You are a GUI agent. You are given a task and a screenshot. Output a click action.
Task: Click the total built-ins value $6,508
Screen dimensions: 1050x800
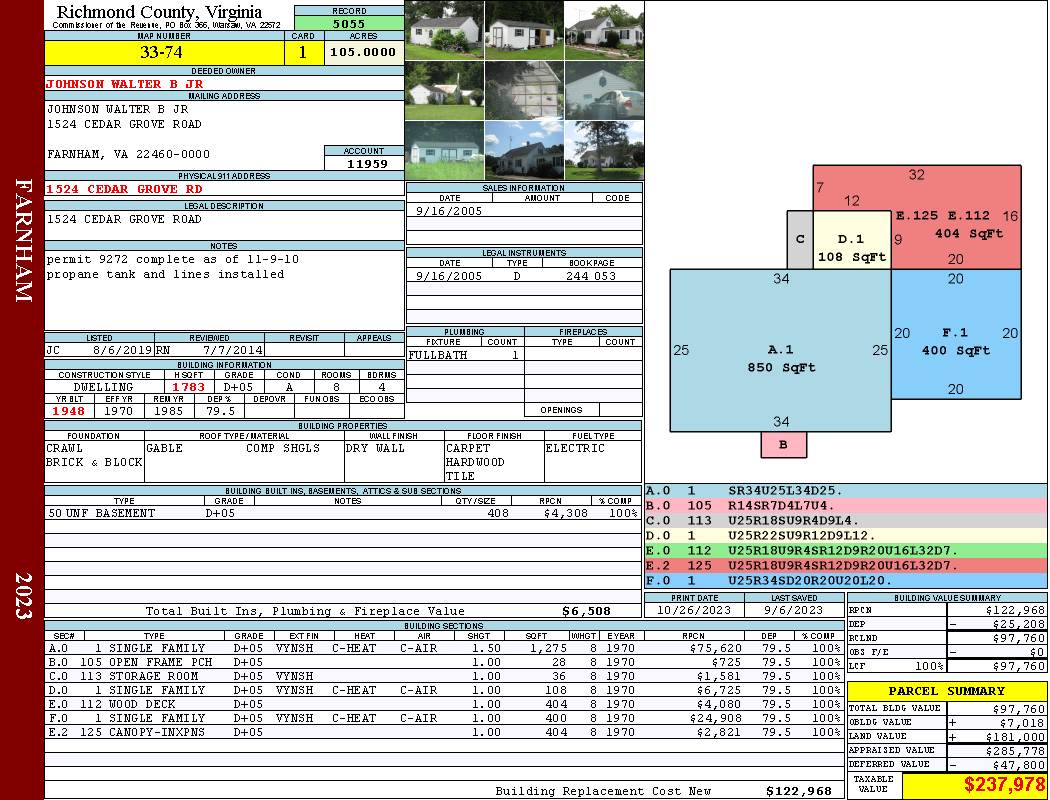586,611
